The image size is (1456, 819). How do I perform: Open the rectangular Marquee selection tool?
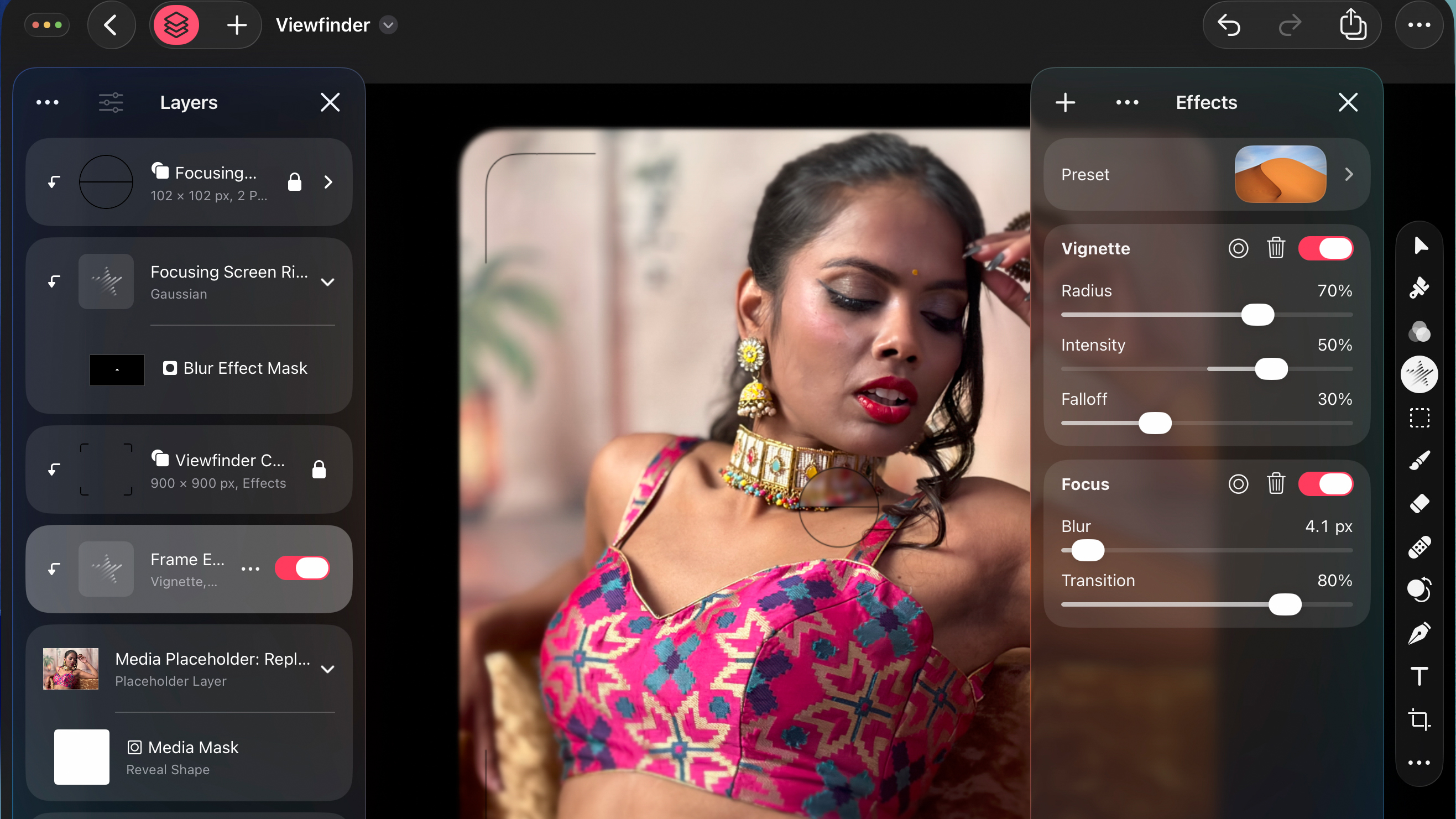(x=1420, y=417)
